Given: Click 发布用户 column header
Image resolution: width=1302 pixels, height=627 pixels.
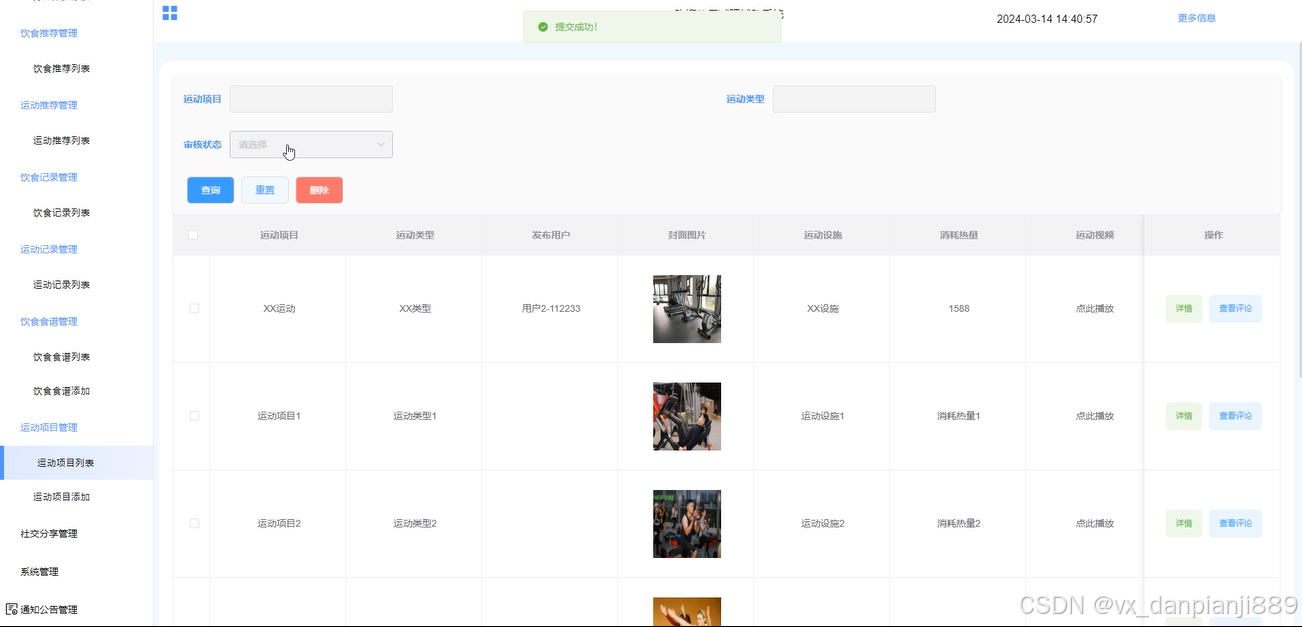Looking at the screenshot, I should pos(551,235).
